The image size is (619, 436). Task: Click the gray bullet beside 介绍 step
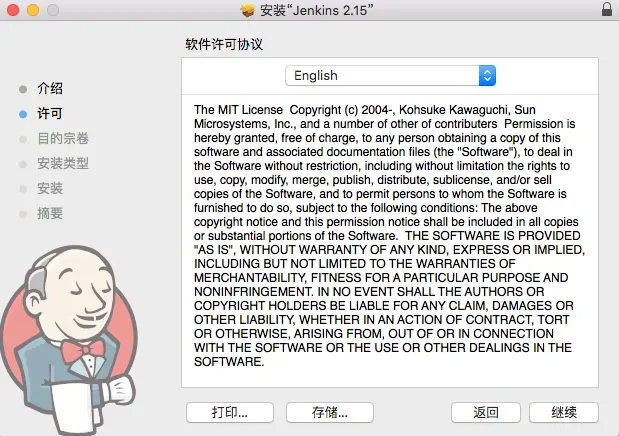pyautogui.click(x=23, y=89)
